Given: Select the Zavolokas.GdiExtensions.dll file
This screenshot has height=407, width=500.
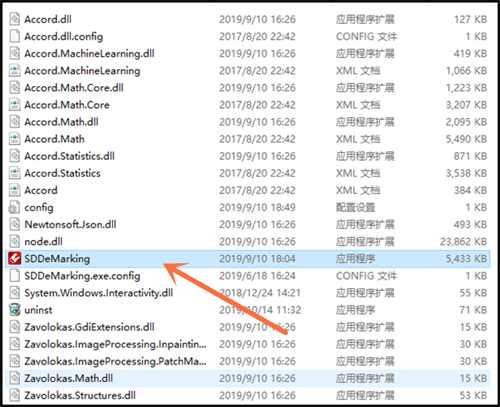Looking at the screenshot, I should point(89,327).
